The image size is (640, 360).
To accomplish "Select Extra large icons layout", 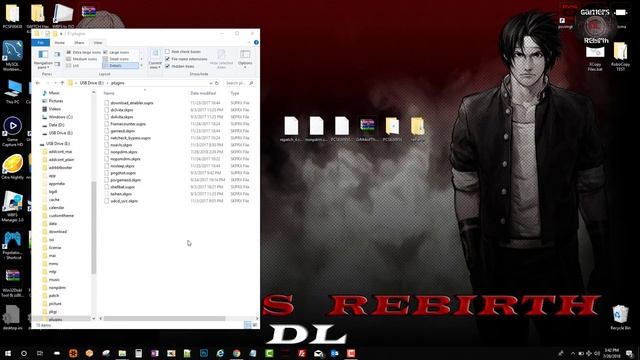I will pos(83,52).
